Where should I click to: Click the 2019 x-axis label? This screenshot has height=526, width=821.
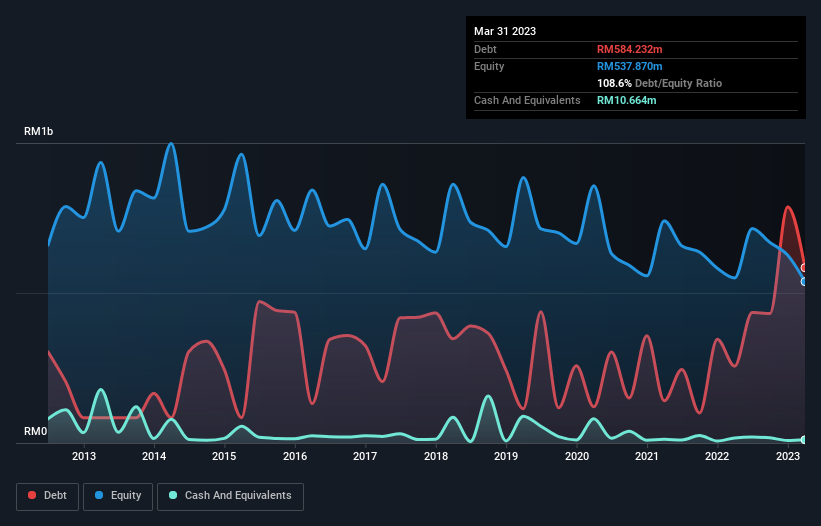coord(506,456)
